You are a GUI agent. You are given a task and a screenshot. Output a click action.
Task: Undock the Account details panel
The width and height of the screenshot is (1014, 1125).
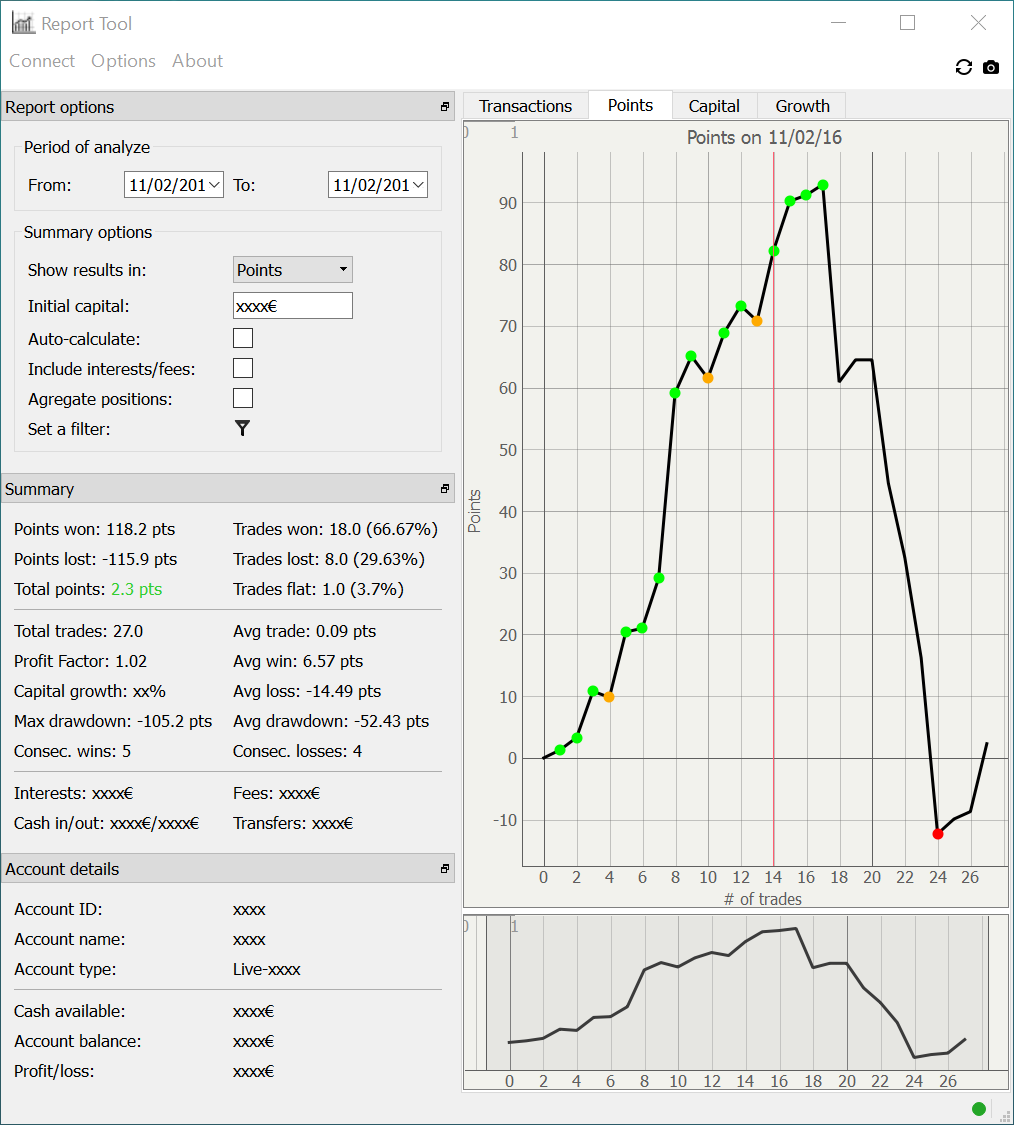pos(445,869)
